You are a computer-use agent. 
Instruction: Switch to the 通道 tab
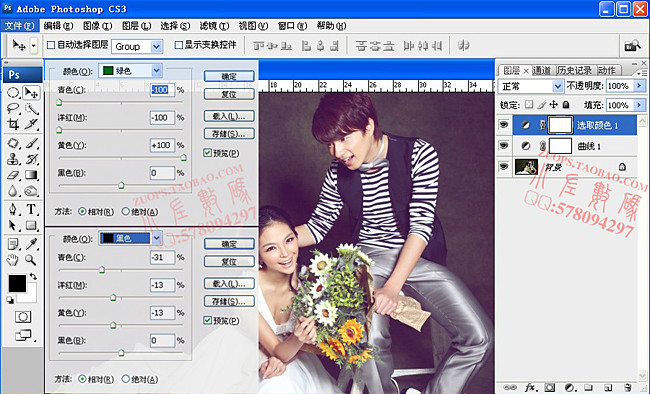click(x=541, y=71)
